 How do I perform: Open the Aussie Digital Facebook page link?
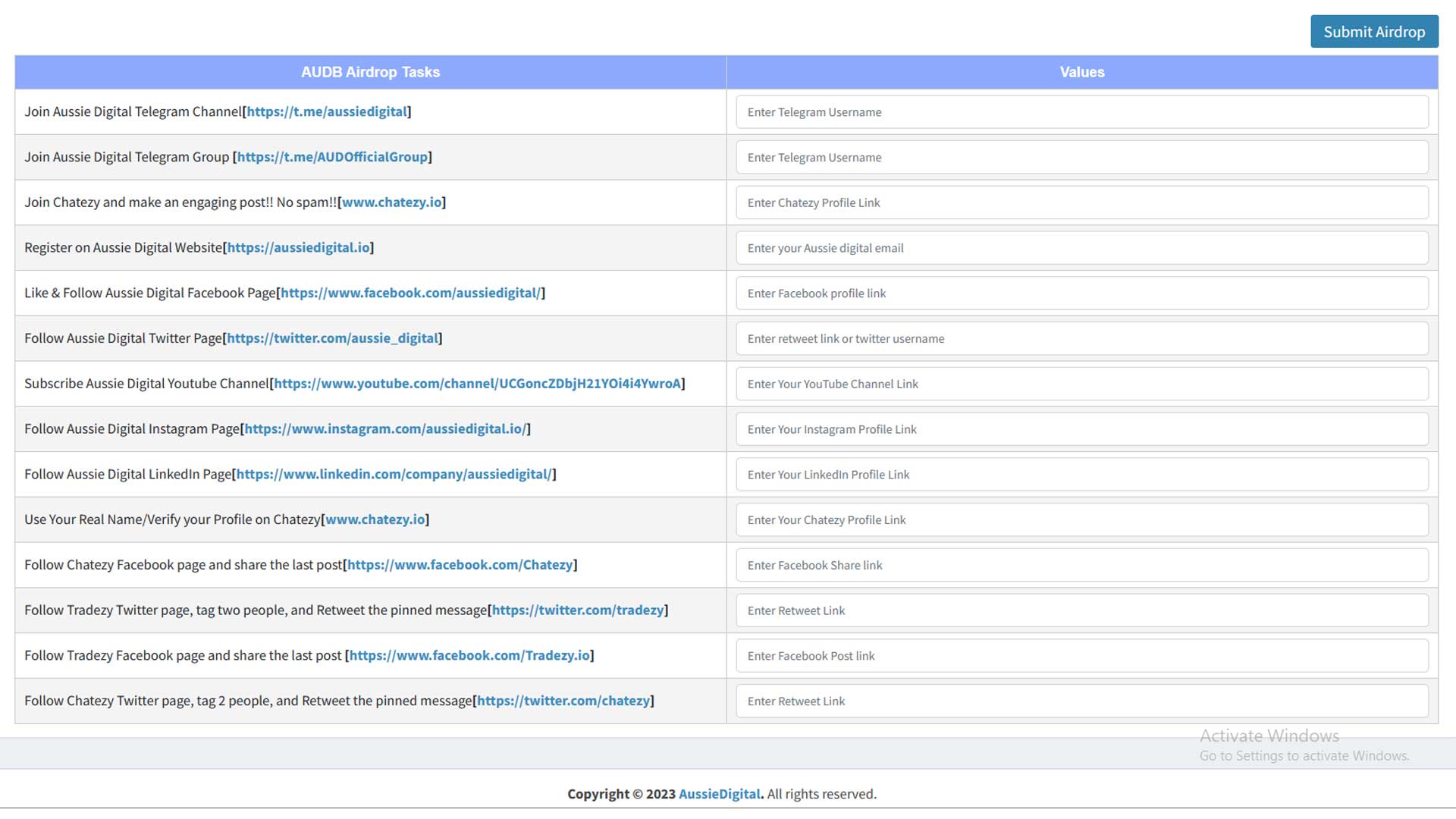(411, 293)
